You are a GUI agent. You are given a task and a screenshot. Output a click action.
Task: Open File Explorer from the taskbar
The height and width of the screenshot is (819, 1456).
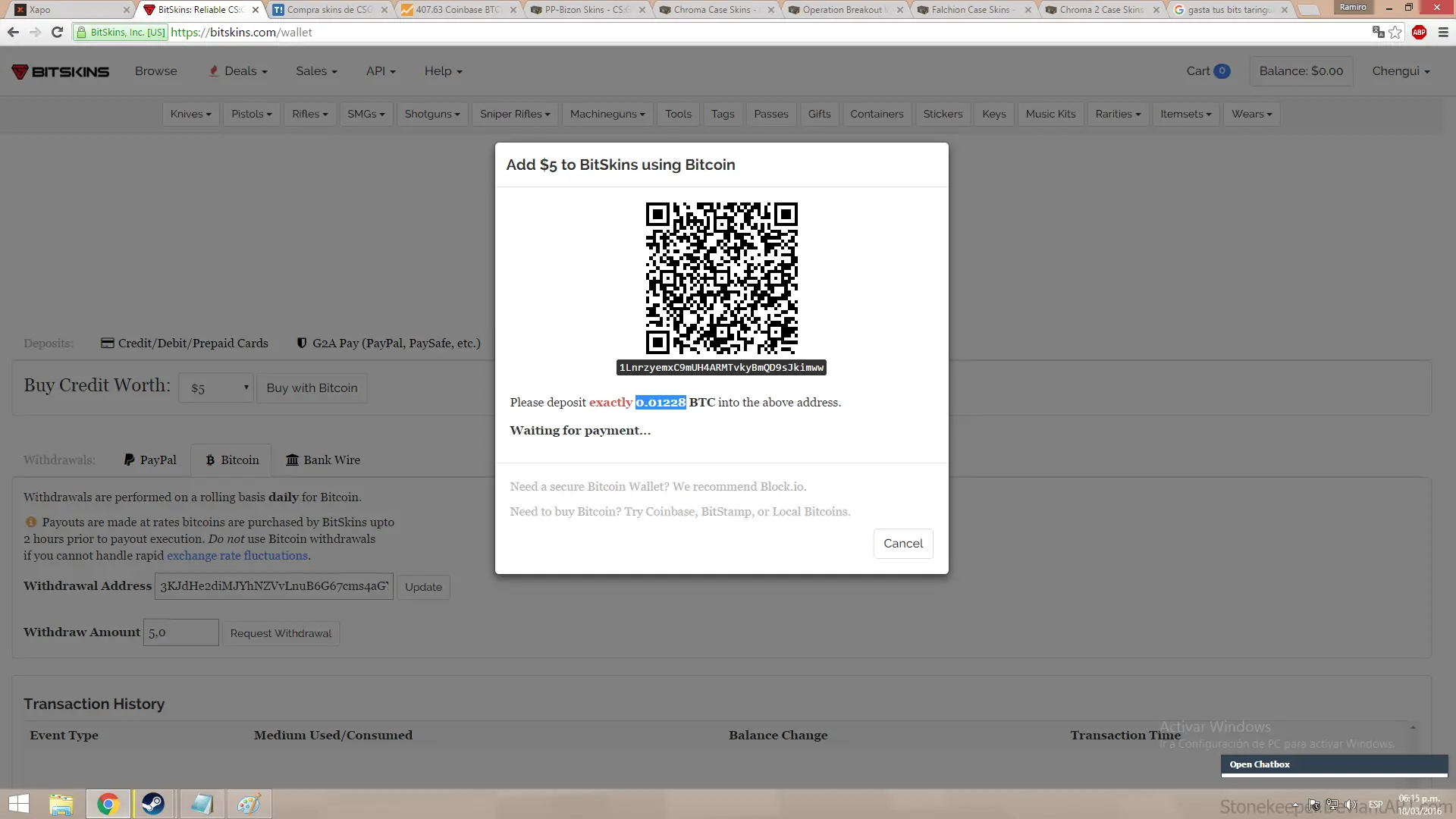coord(61,804)
